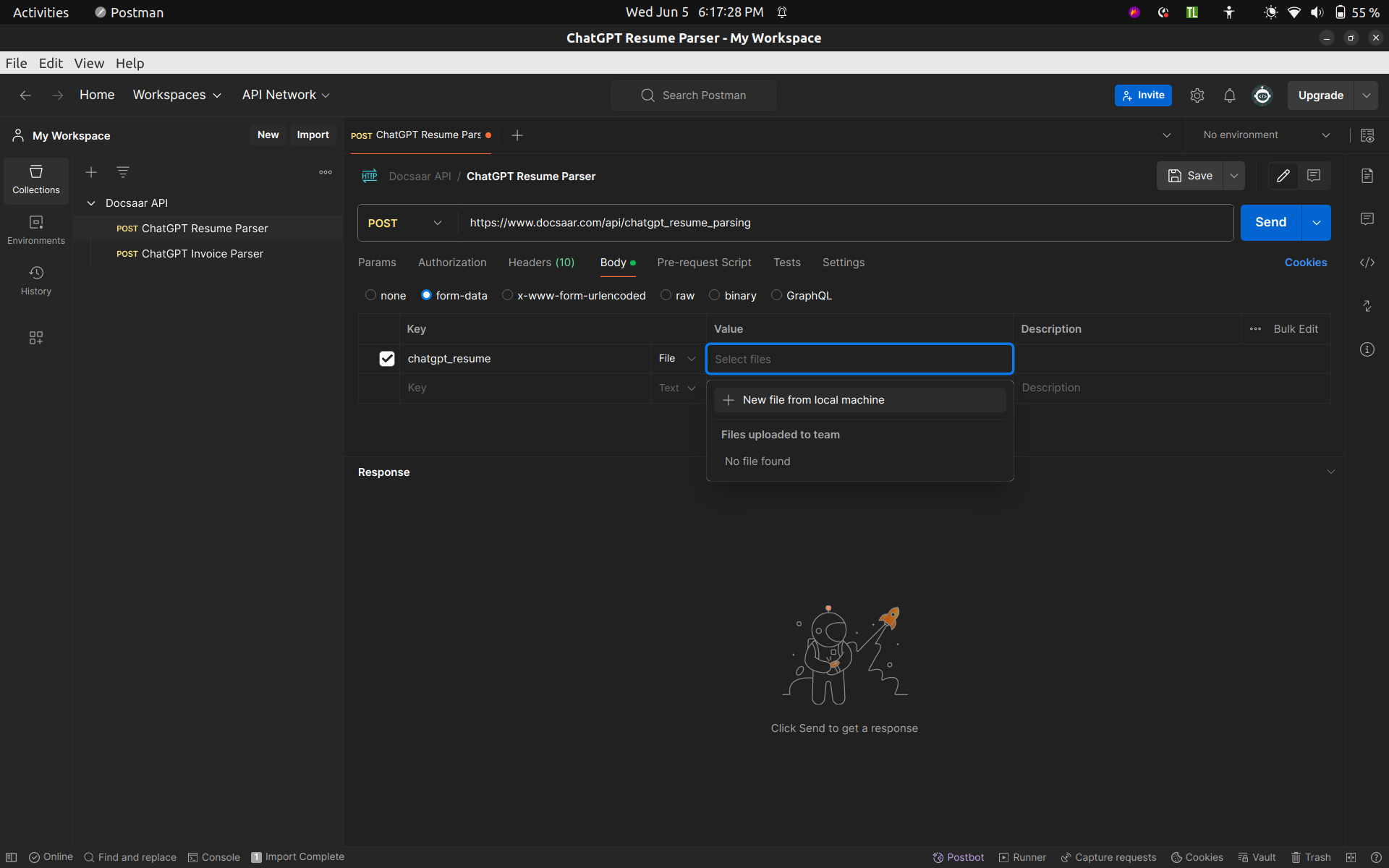Open the collections three-dot options menu
The image size is (1389, 868).
tap(326, 172)
